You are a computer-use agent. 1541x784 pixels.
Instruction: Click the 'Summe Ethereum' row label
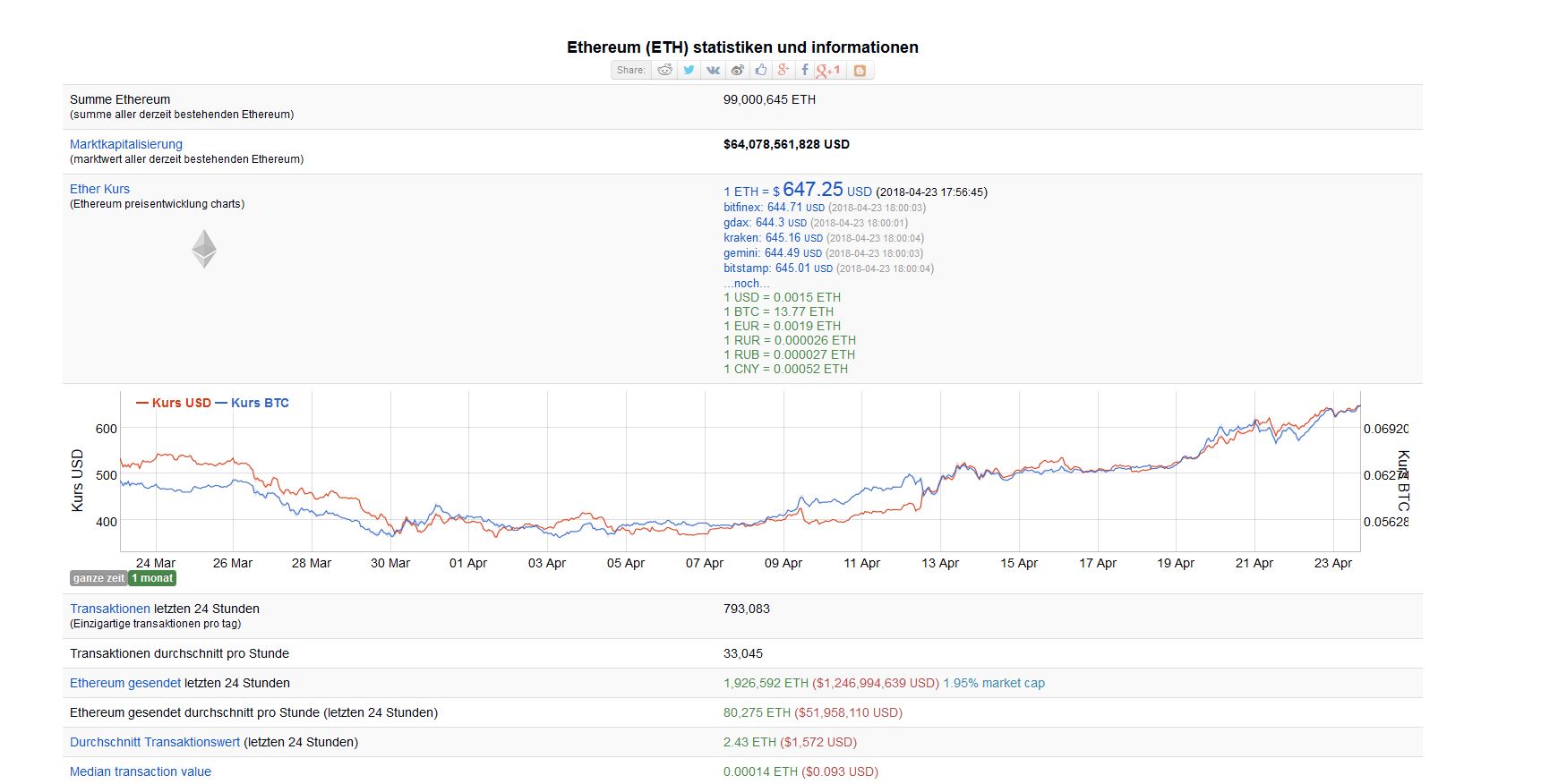pyautogui.click(x=120, y=99)
